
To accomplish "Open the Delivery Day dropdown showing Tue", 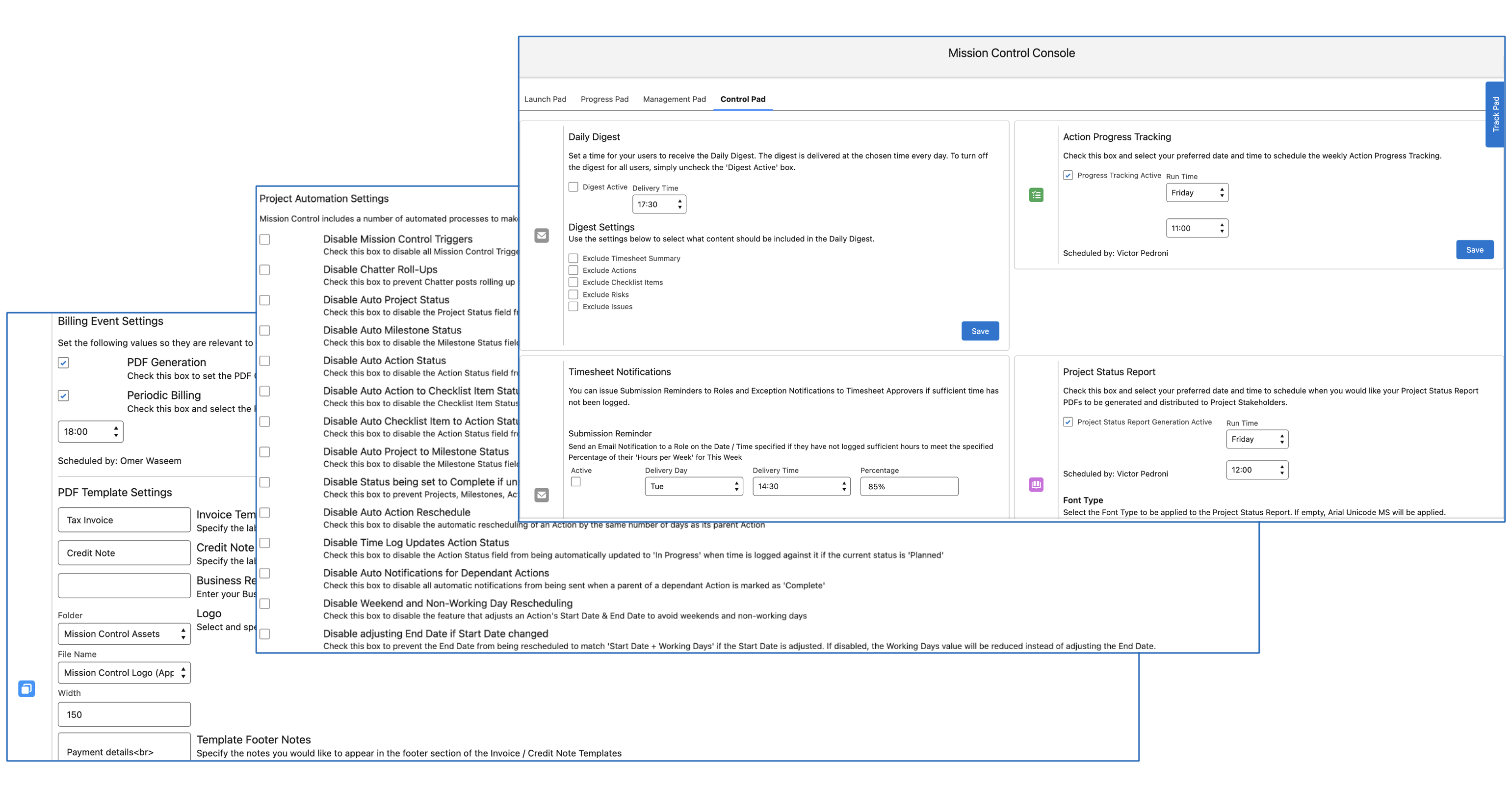I will (x=693, y=486).
